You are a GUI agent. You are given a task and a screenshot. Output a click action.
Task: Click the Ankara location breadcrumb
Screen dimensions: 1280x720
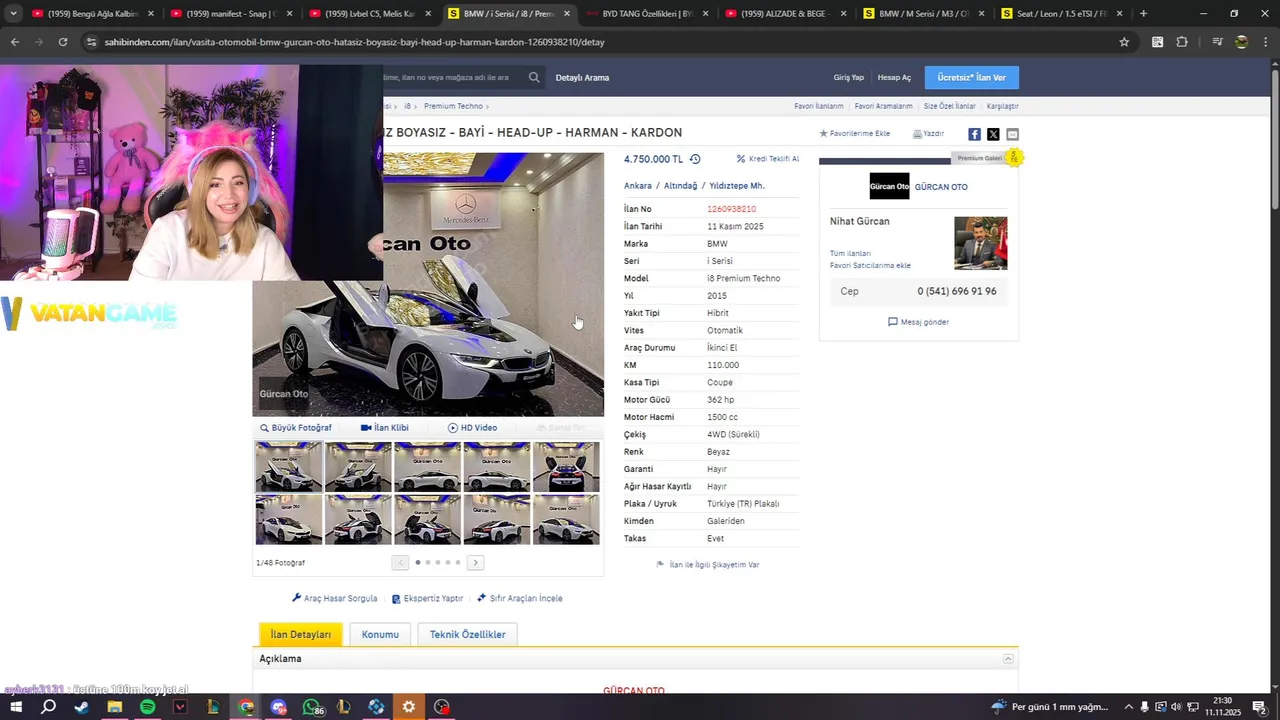coord(638,186)
